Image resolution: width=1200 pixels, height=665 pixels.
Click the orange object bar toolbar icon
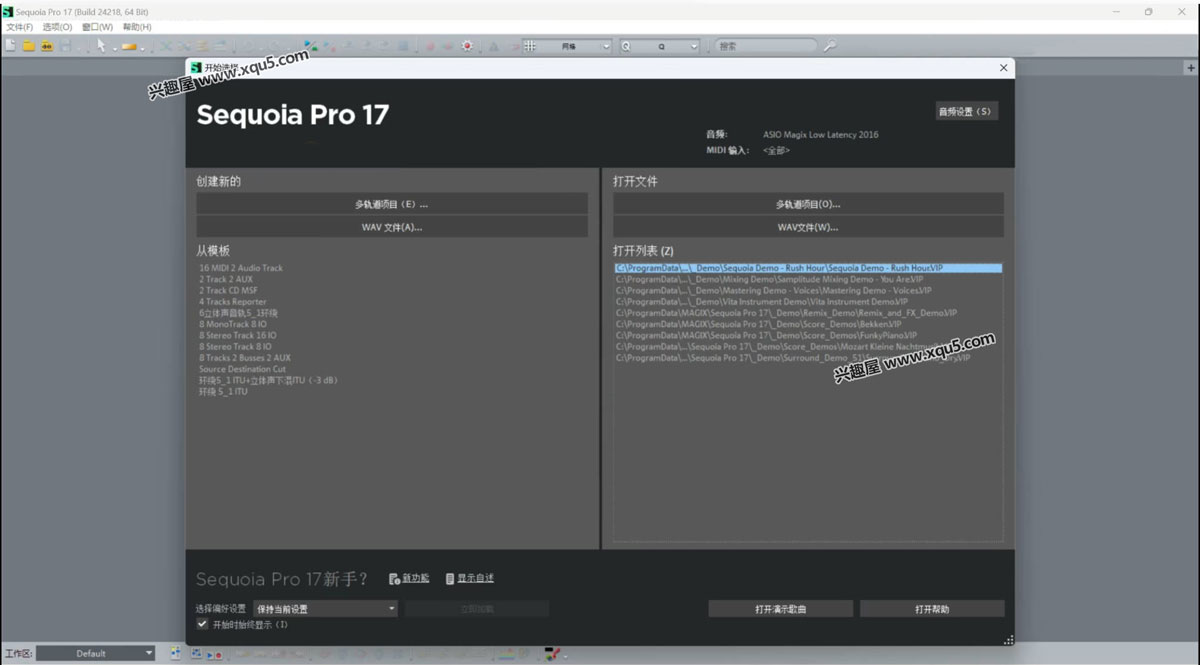click(x=129, y=46)
